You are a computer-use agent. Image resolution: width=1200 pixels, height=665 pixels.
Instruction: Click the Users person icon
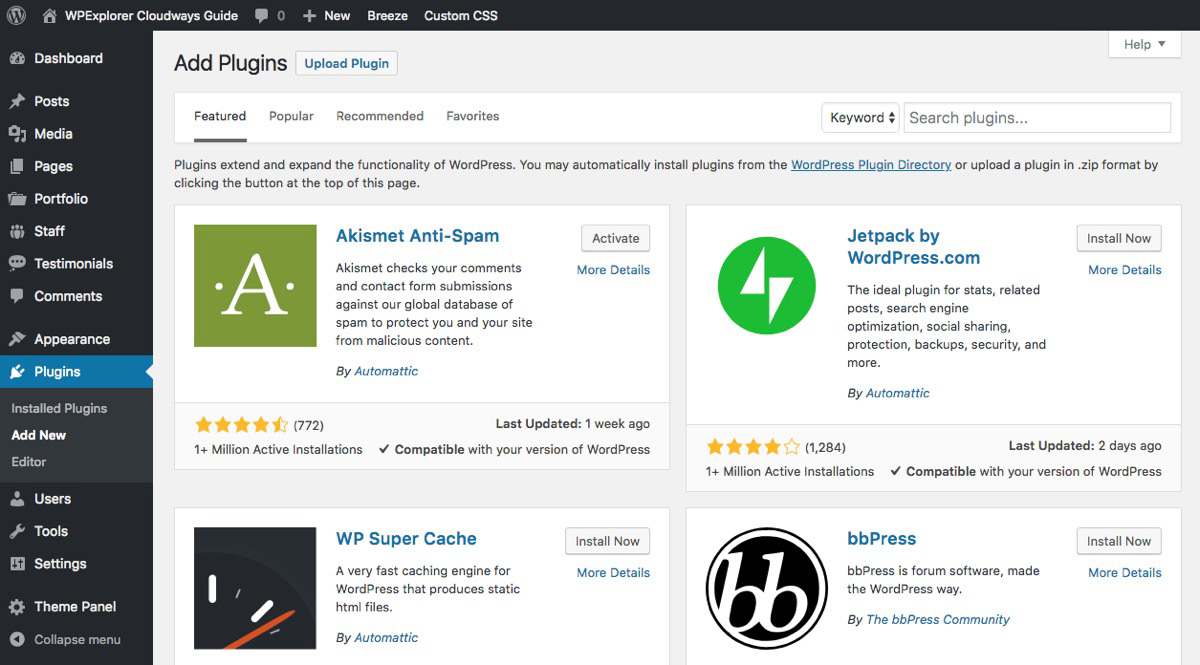pos(17,499)
